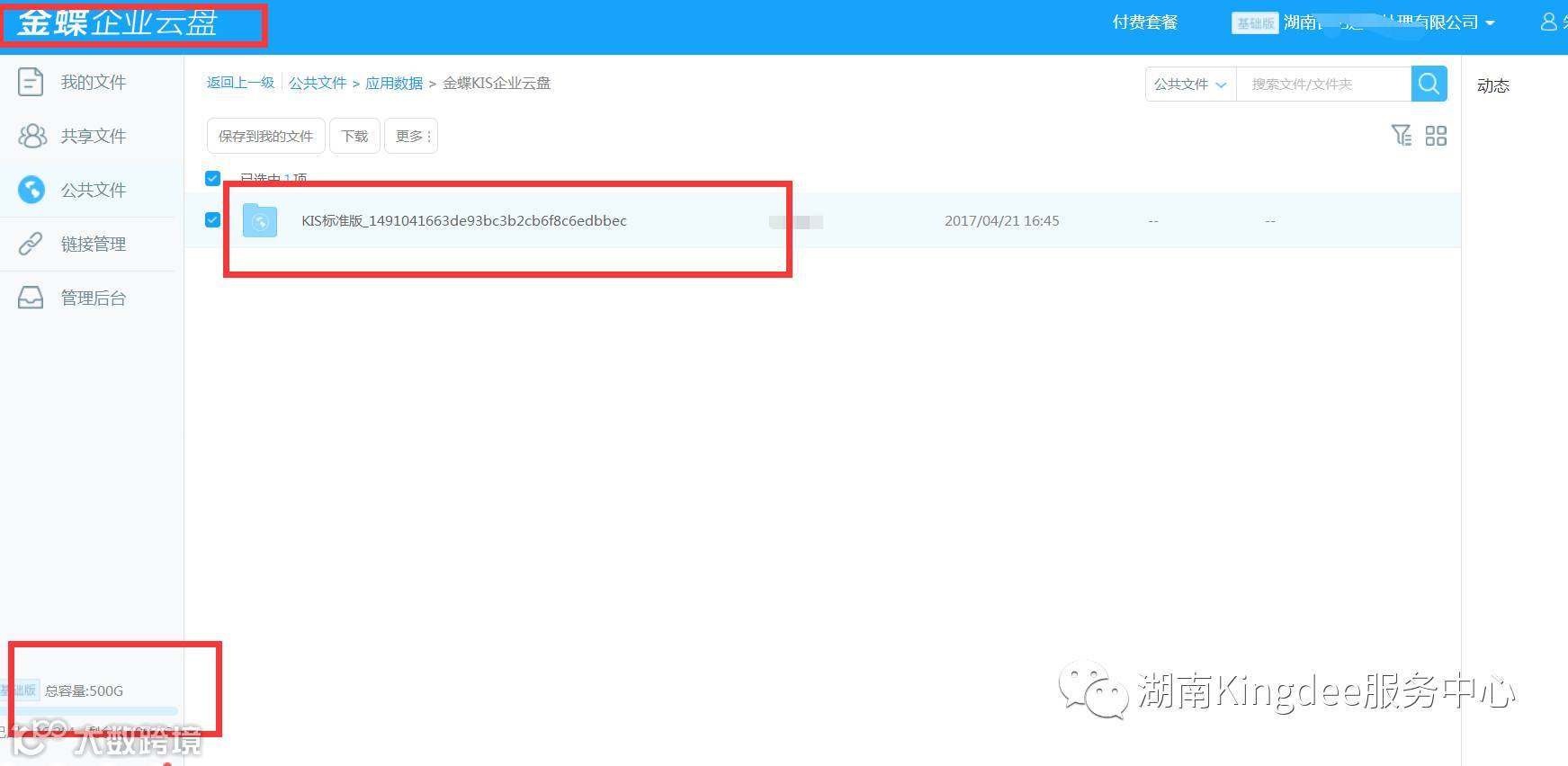
Task: Click the date 2017/04/21 16:45
Action: point(1002,220)
